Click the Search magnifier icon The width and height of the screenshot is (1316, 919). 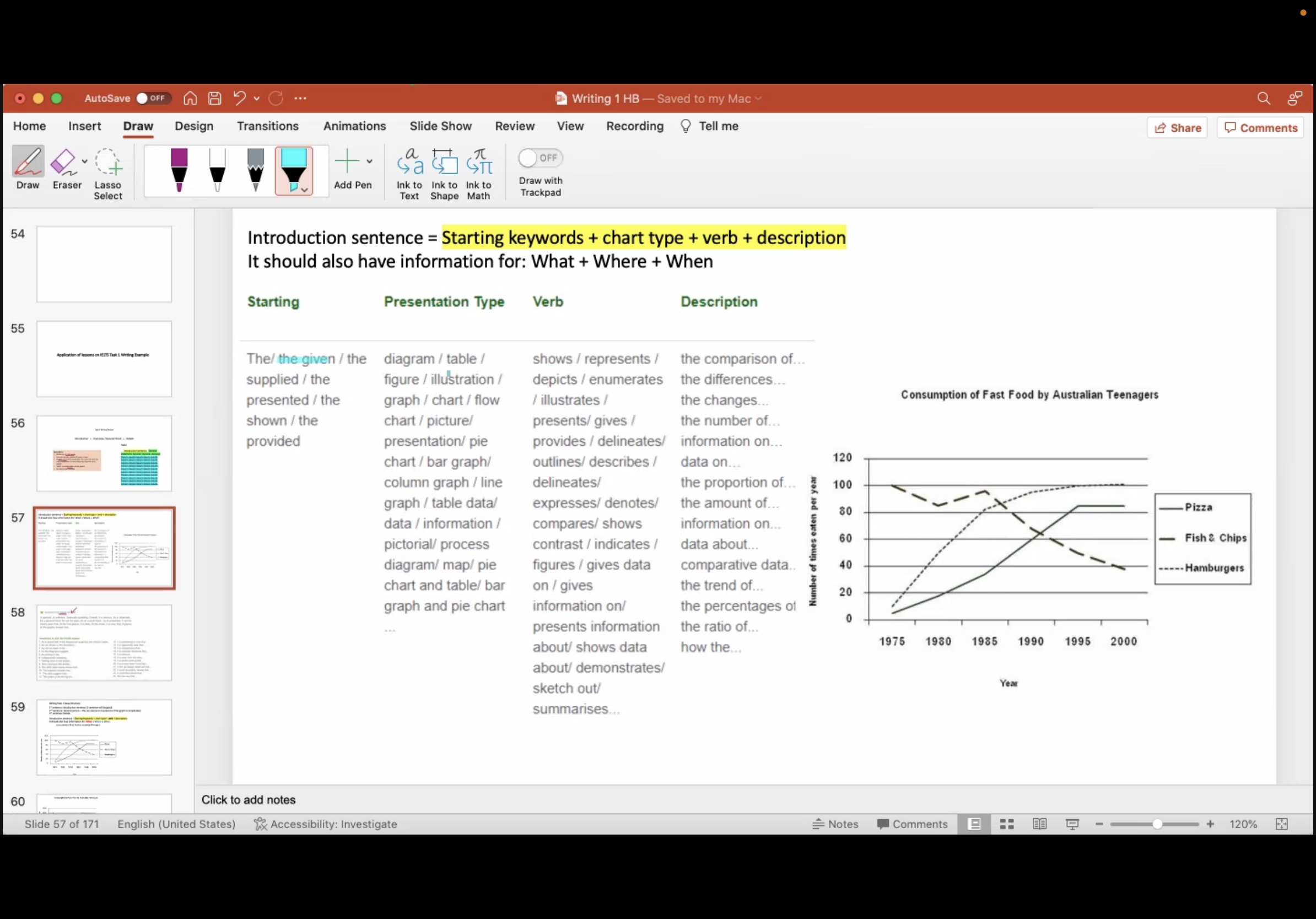(x=1263, y=99)
